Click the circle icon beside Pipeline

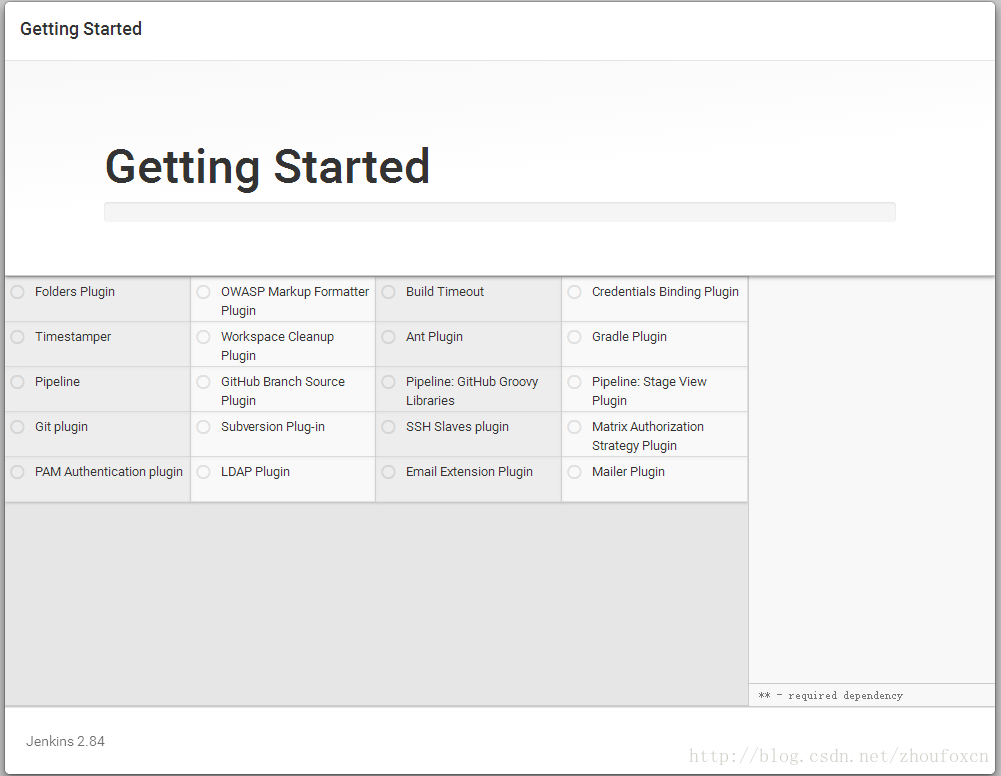click(17, 382)
